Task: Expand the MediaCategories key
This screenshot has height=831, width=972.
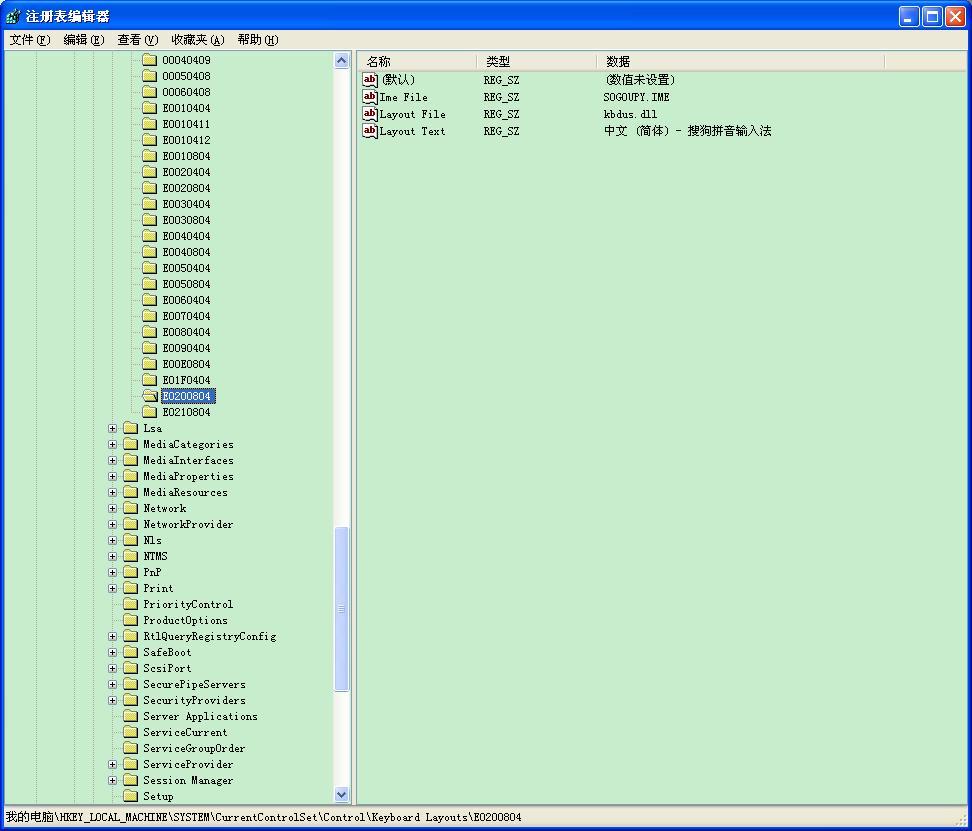Action: [x=111, y=444]
